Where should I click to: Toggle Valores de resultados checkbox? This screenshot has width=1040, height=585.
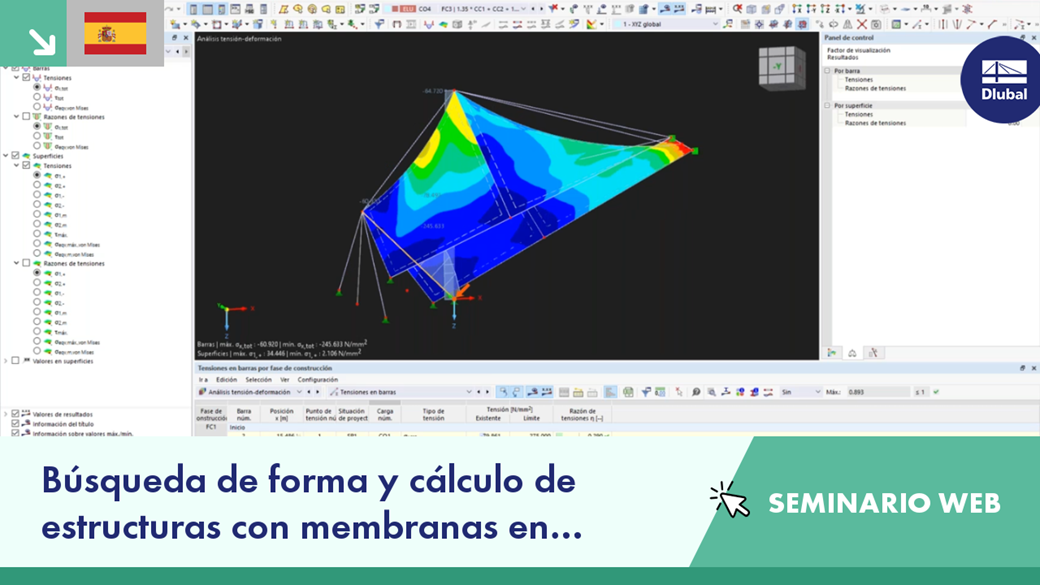pyautogui.click(x=16, y=414)
